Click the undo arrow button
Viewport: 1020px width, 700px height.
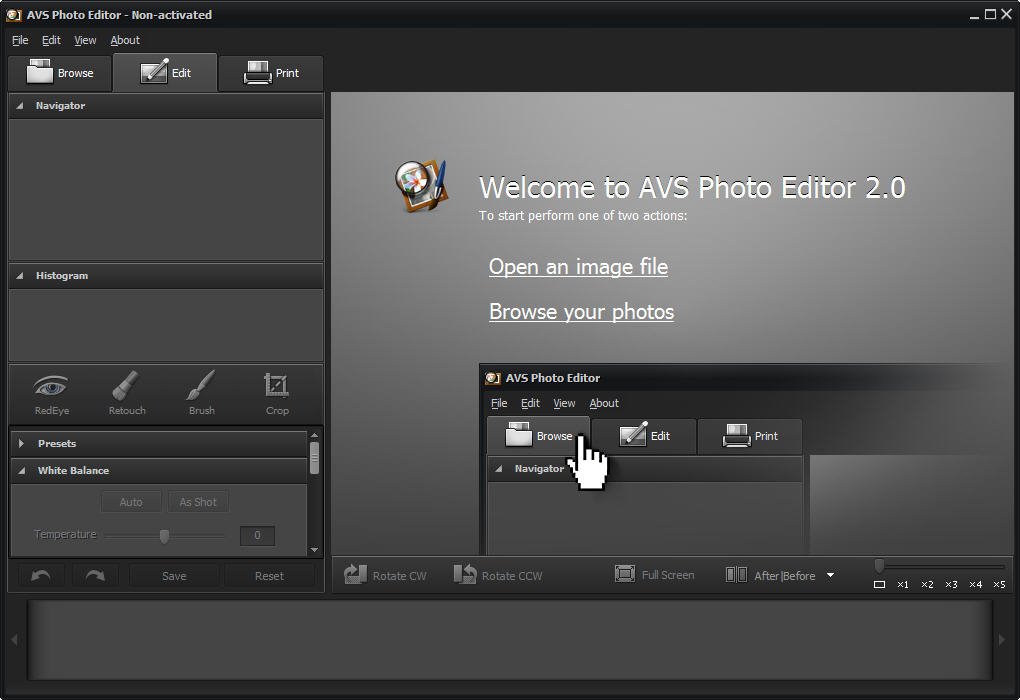tap(41, 576)
